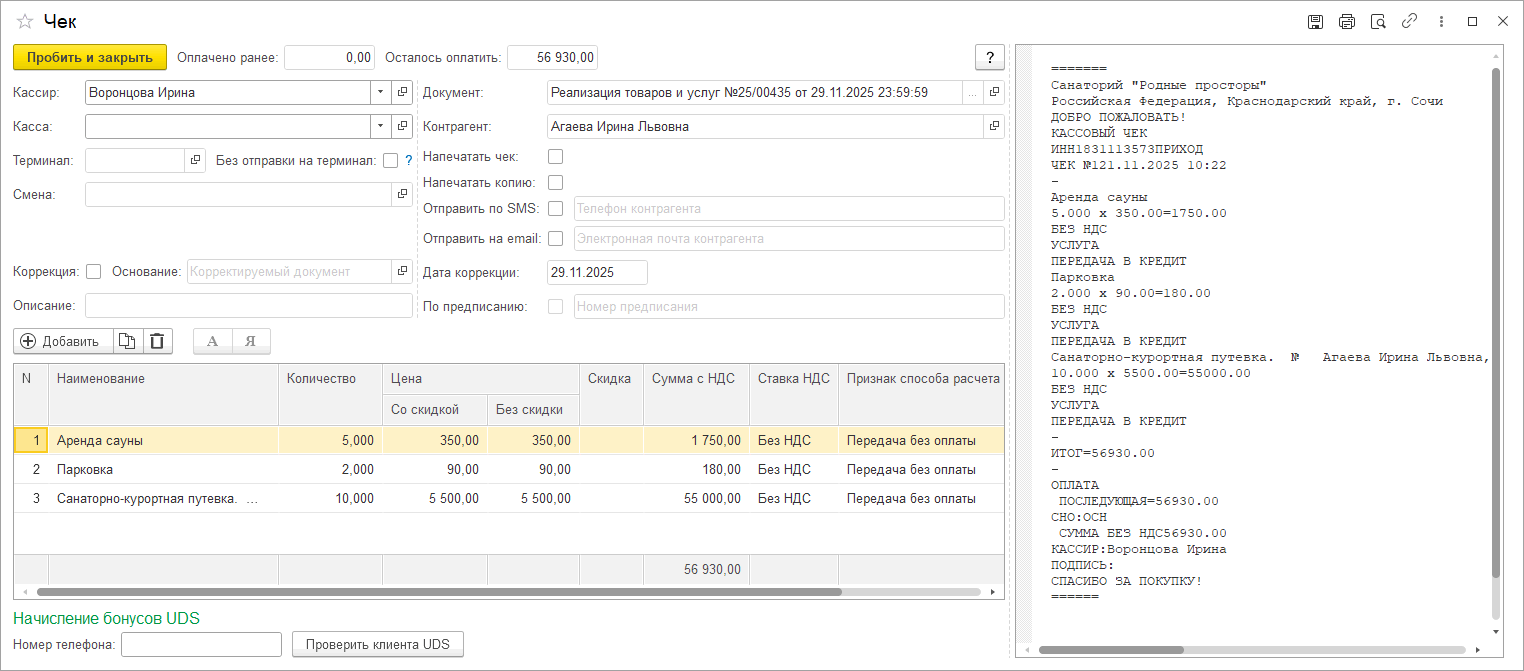Copy link to this document icon
Image resolution: width=1524 pixels, height=671 pixels.
coord(1409,22)
